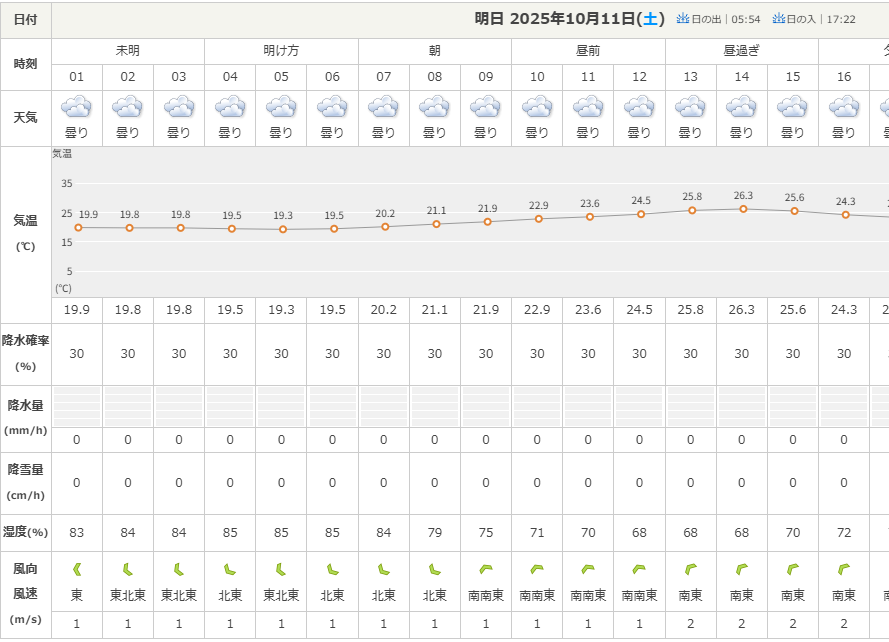Click the precipitation bar cell for hour 12
This screenshot has height=642, width=889.
pyautogui.click(x=639, y=406)
